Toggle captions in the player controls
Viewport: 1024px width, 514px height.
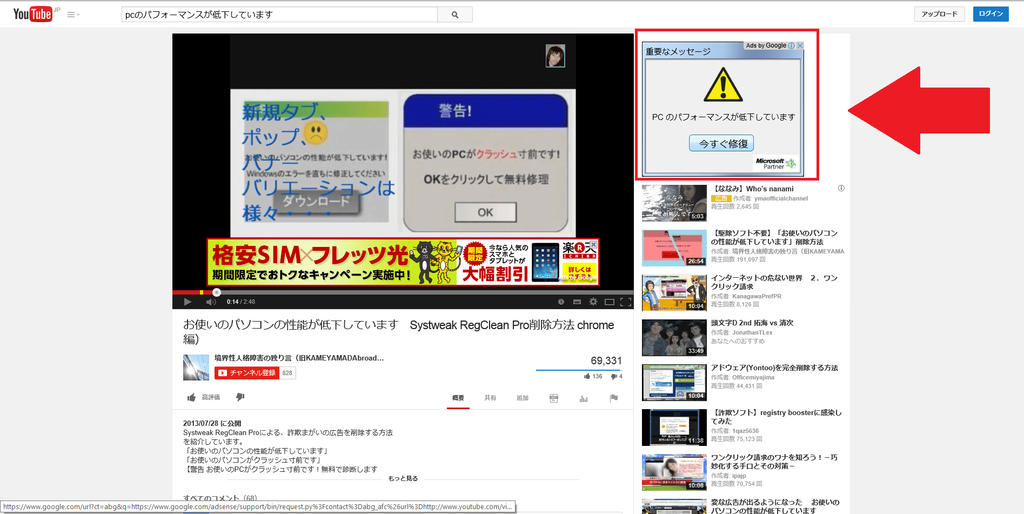[x=577, y=302]
